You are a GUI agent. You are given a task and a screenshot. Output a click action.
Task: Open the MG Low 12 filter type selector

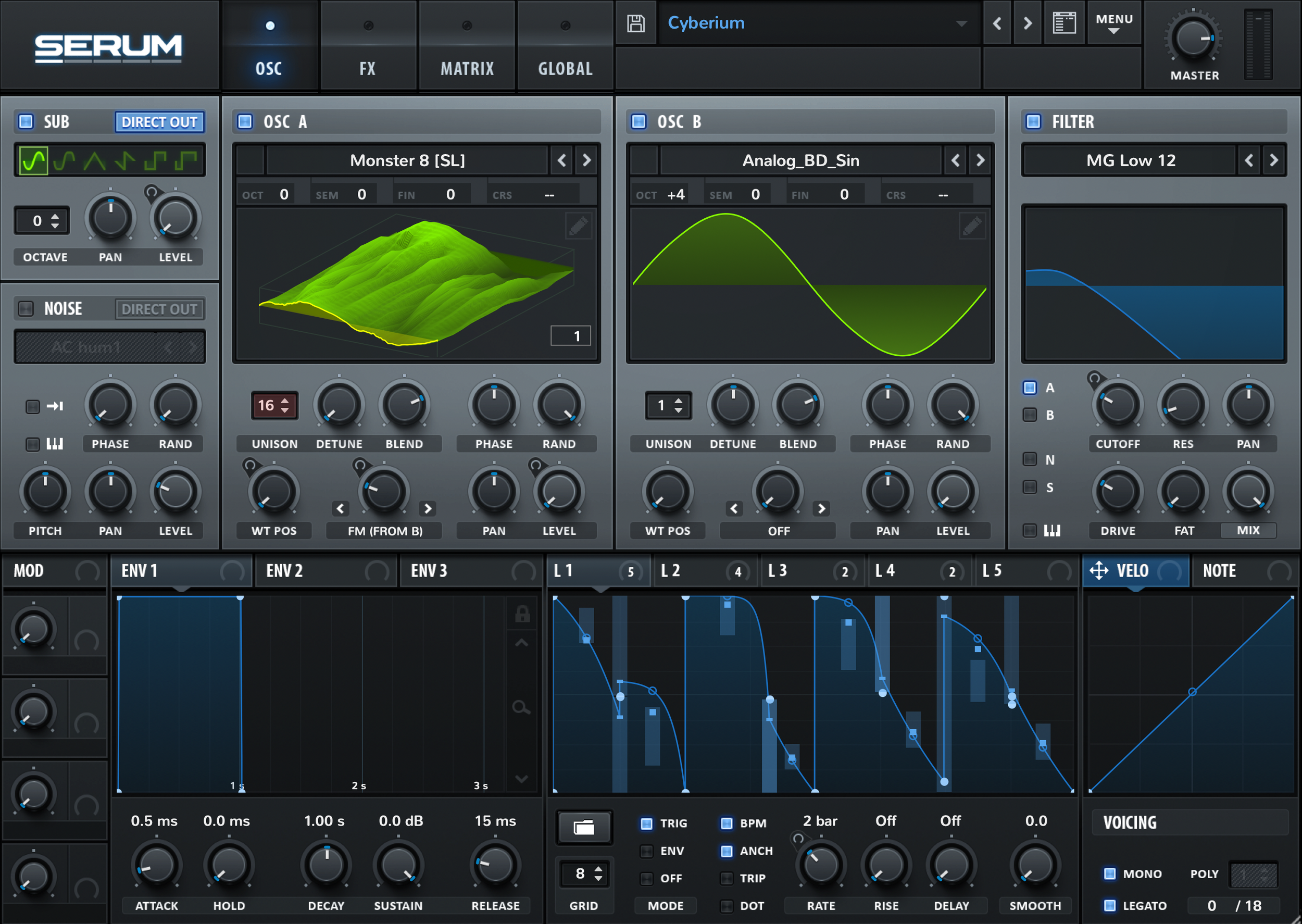[1130, 160]
